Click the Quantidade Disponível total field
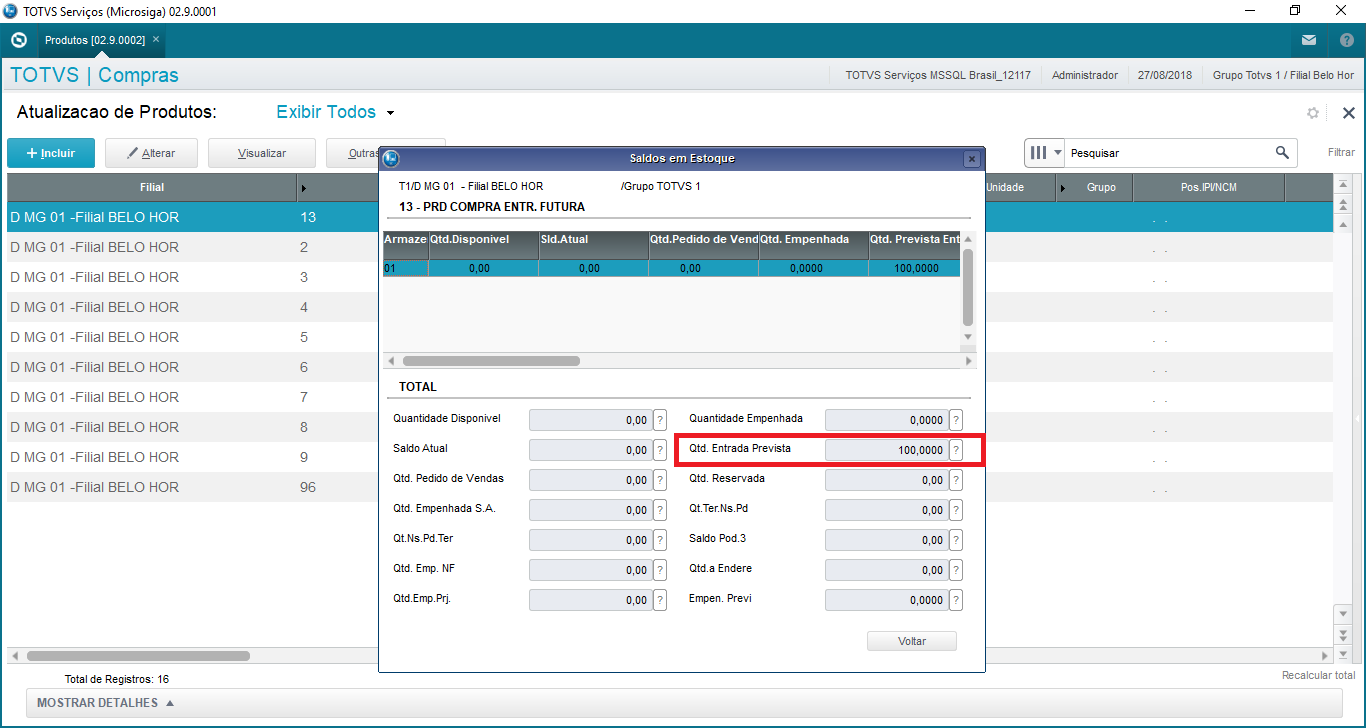The height and width of the screenshot is (728, 1366). (590, 420)
